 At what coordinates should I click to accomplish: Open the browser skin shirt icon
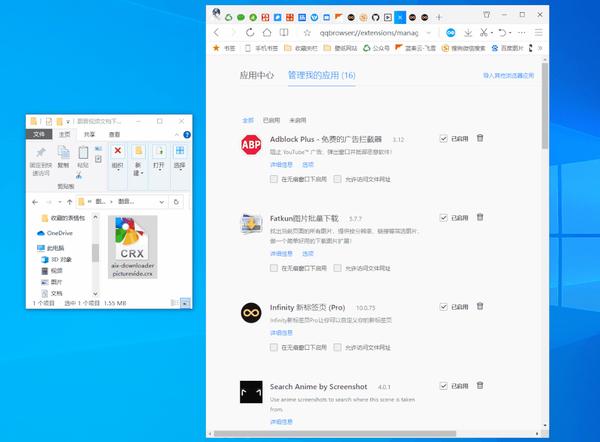(x=486, y=15)
